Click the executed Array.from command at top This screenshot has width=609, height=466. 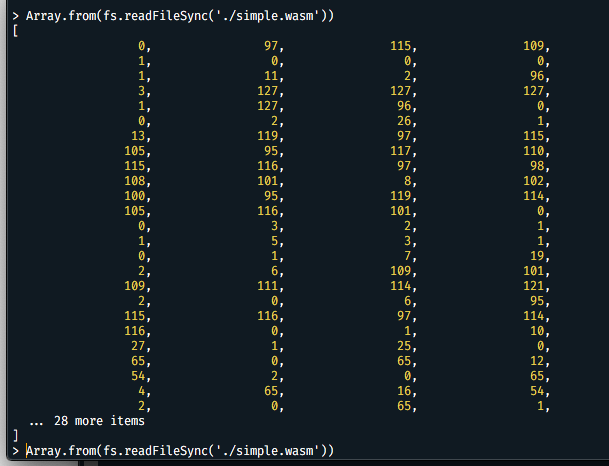(180, 15)
